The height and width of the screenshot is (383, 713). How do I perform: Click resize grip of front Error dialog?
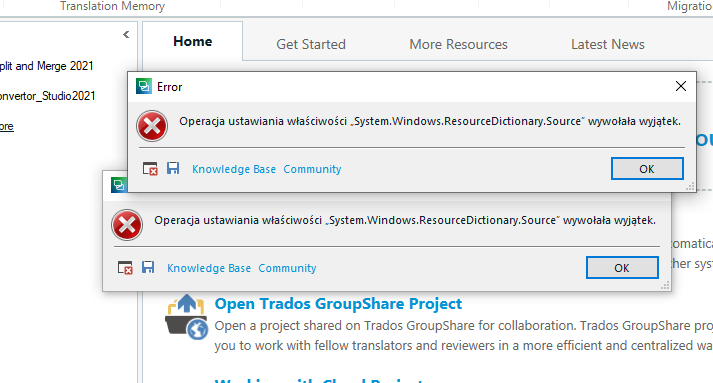pyautogui.click(x=691, y=186)
